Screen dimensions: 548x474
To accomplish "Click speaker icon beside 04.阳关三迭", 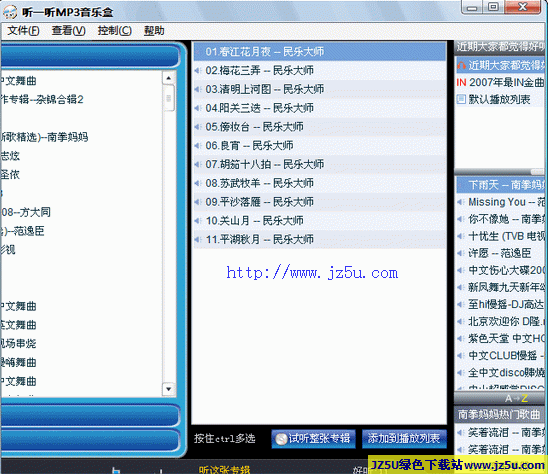I will tap(198, 108).
